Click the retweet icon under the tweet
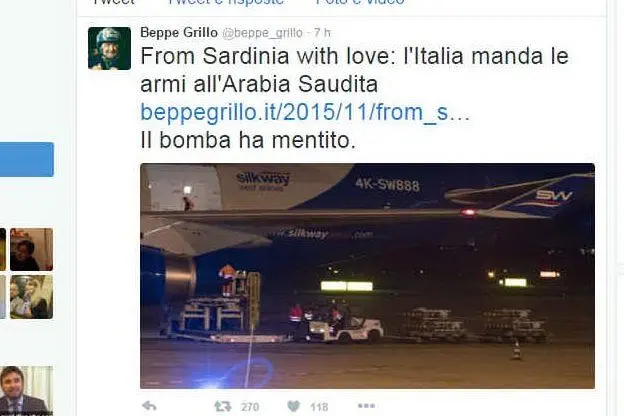The width and height of the screenshot is (624, 416). tap(222, 406)
